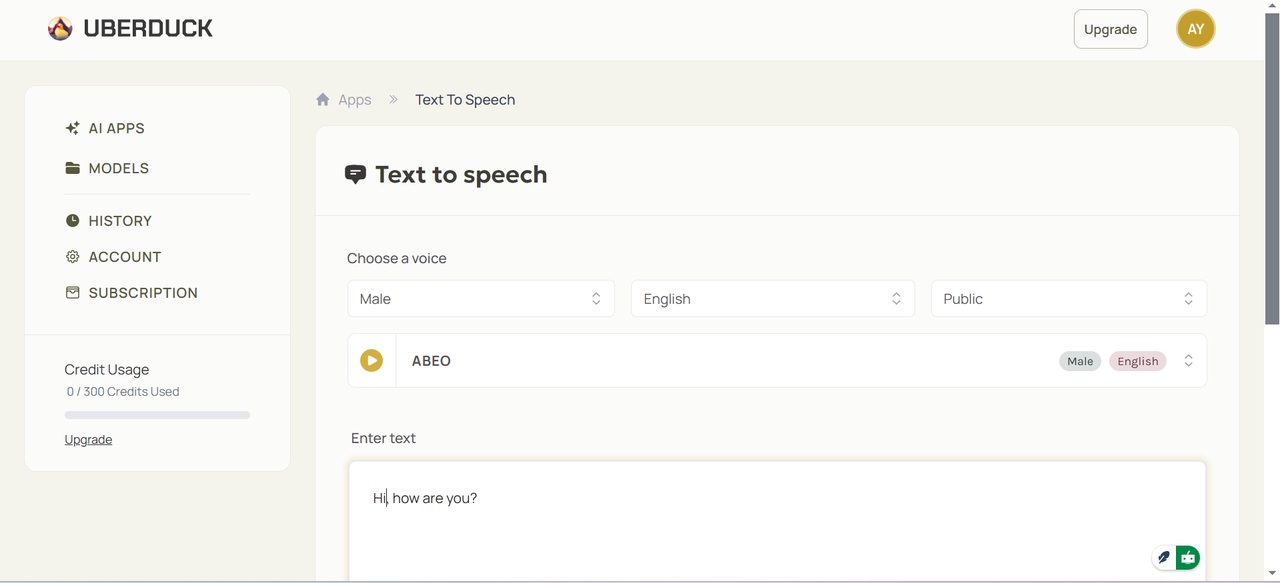The image size is (1280, 583).
Task: Click the Male tag on ABEO
Action: [x=1080, y=361]
